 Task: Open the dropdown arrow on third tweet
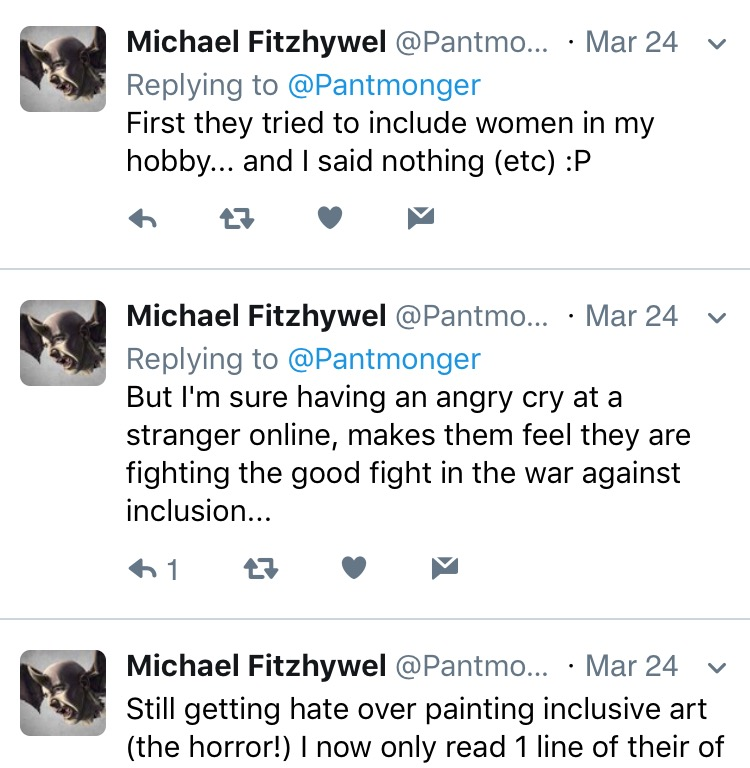pos(716,667)
